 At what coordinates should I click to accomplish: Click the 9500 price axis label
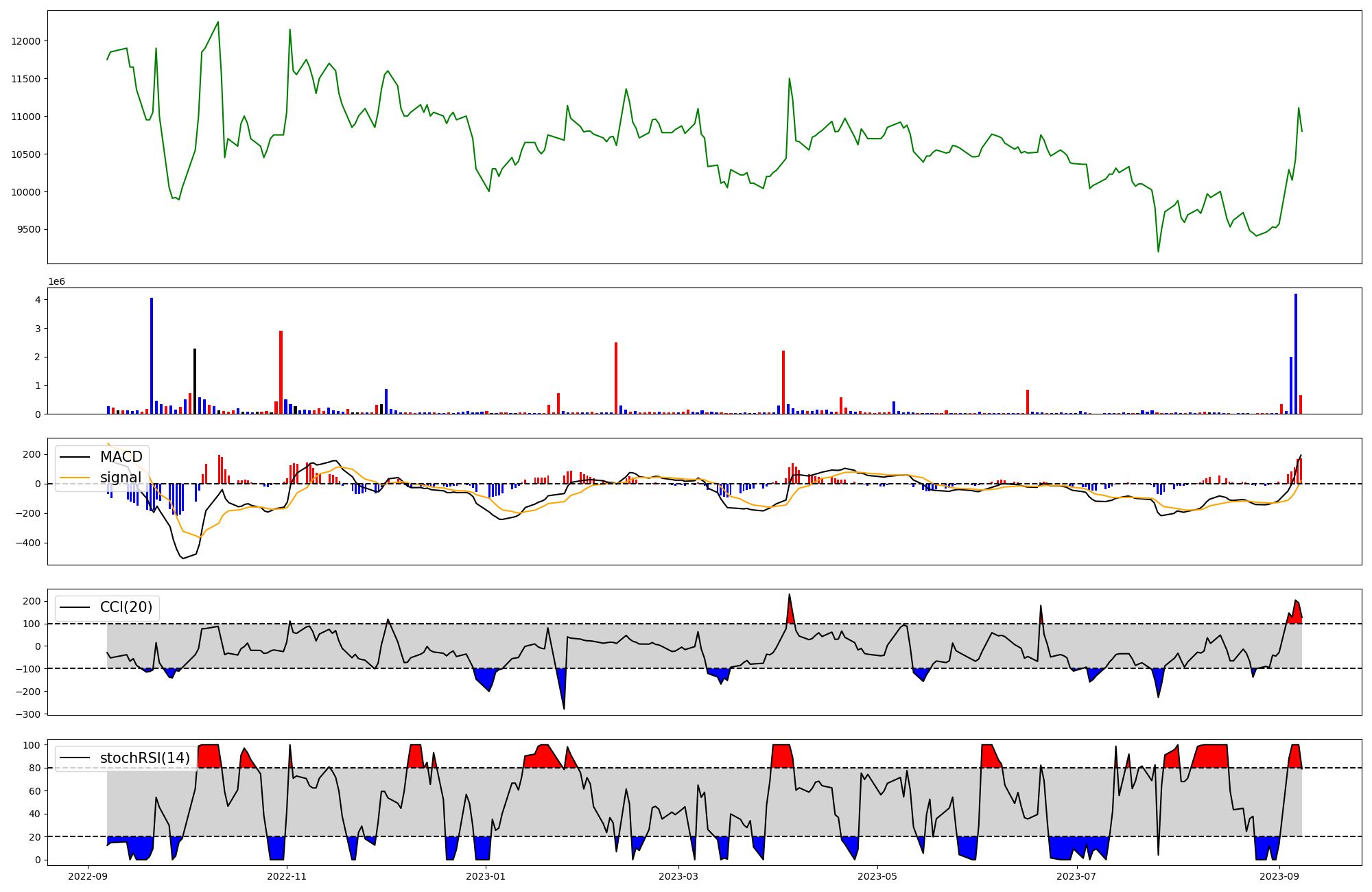point(29,230)
